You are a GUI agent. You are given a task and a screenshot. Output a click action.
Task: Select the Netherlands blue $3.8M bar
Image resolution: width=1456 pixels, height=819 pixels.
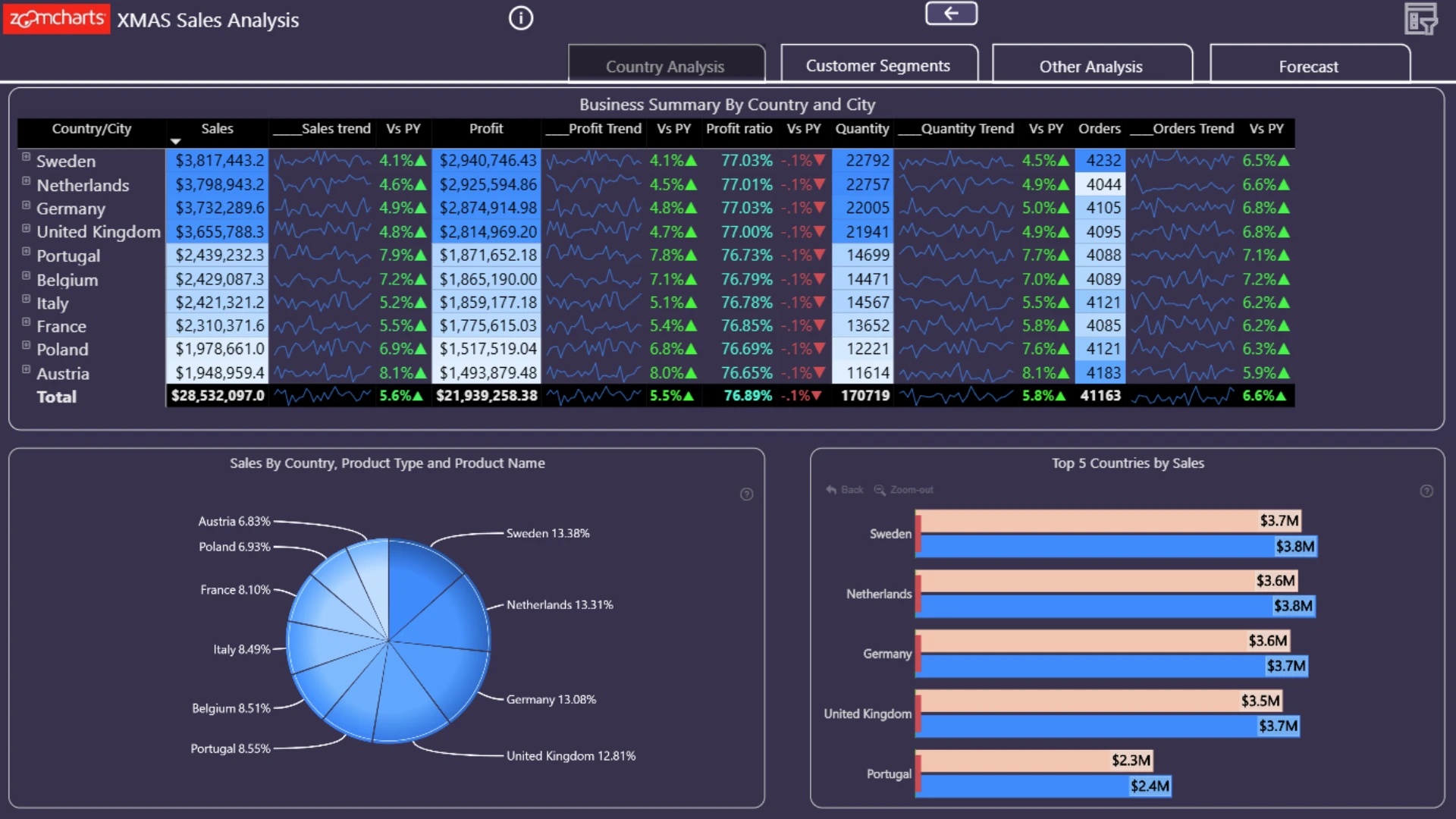click(x=1116, y=606)
